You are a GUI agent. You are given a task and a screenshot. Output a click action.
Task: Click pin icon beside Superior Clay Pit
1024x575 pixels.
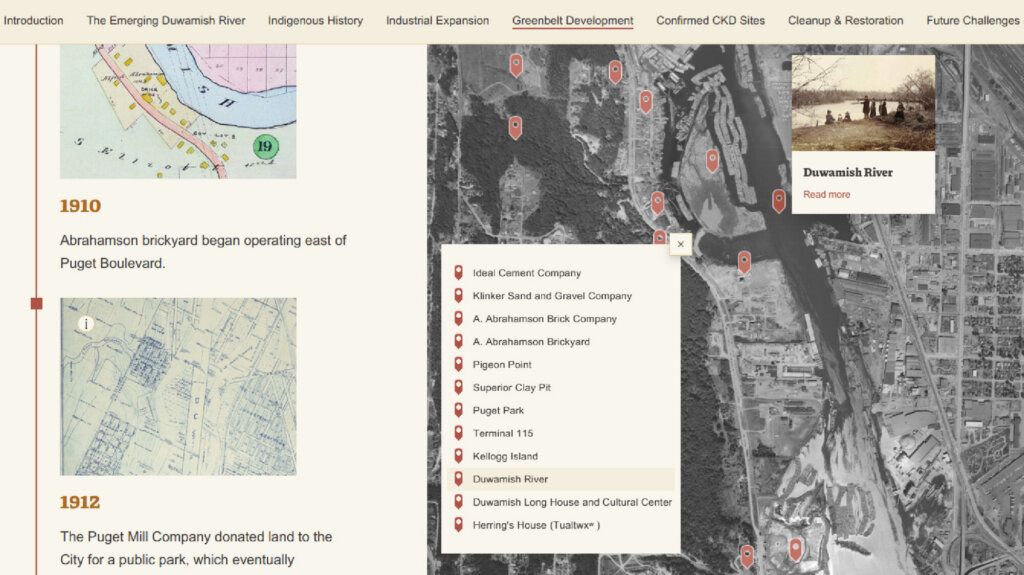coord(458,387)
